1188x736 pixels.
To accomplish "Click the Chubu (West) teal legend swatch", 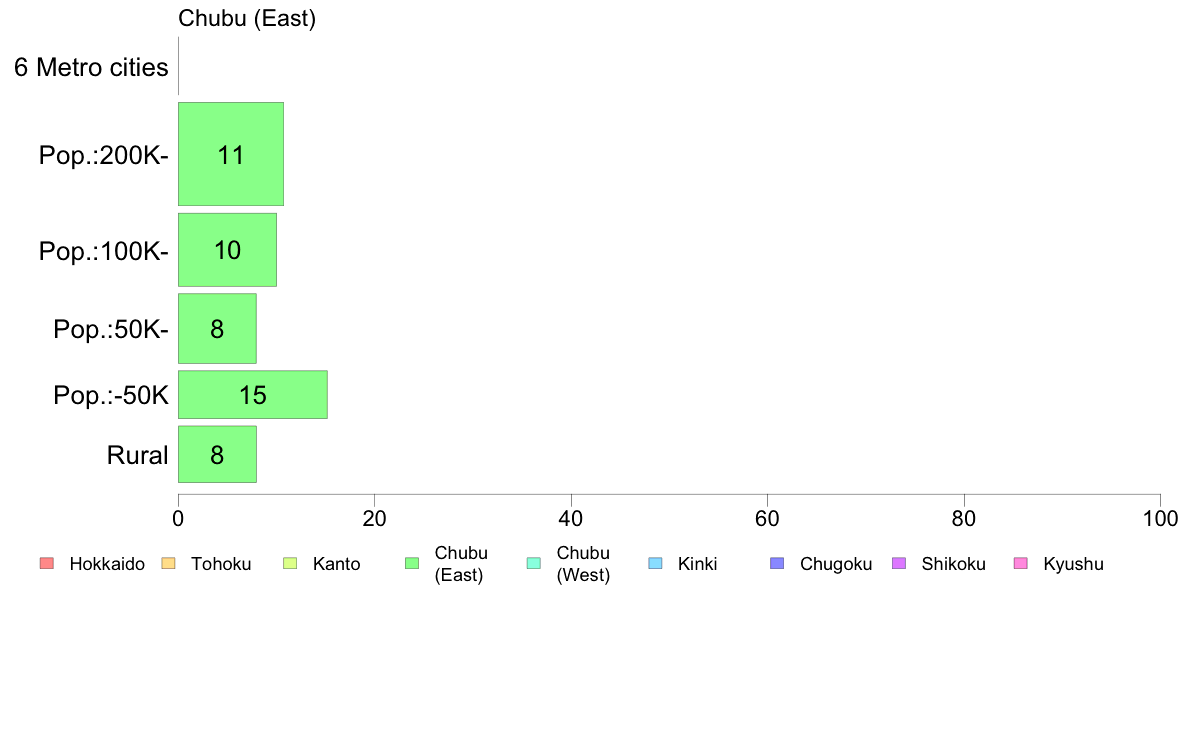I will [534, 563].
